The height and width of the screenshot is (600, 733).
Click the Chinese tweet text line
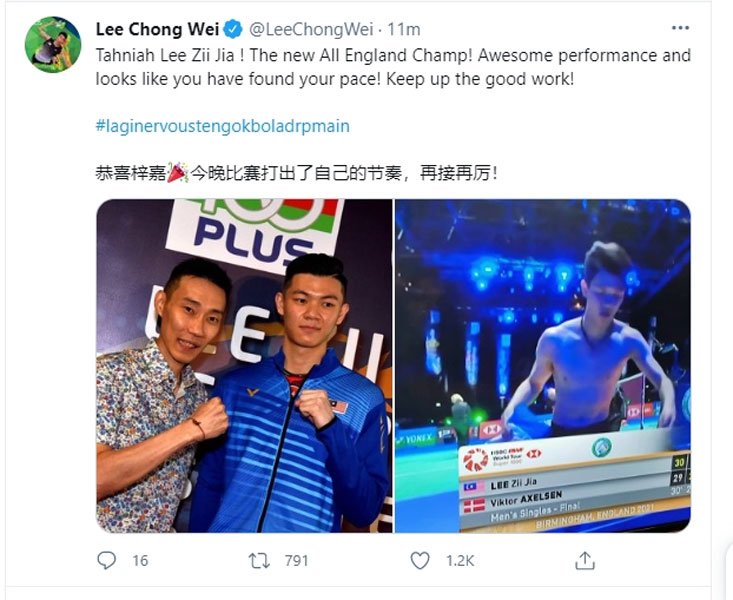tap(296, 173)
